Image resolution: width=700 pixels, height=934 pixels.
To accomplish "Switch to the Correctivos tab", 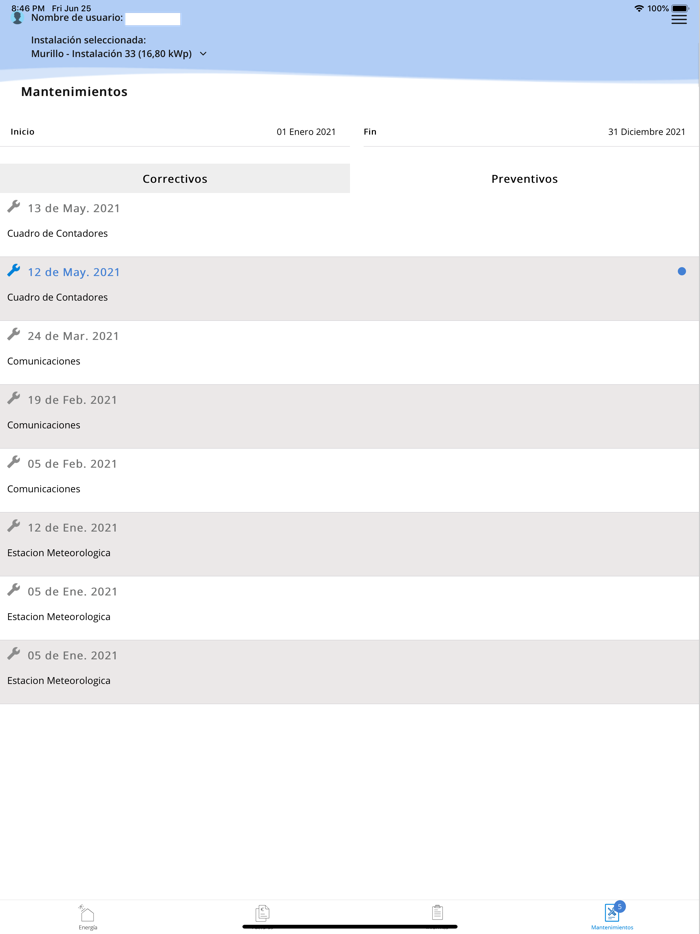I will coord(175,179).
